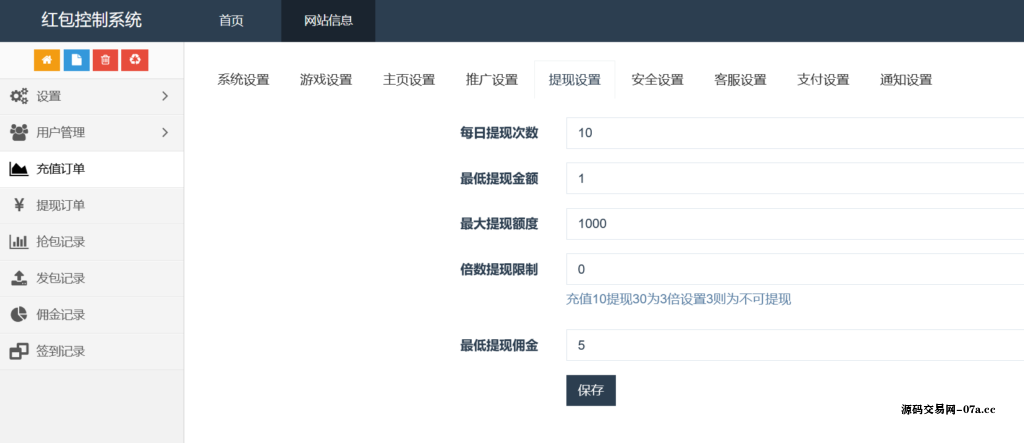The width and height of the screenshot is (1024, 443).
Task: Switch to the 支付设置 tab
Action: (823, 80)
